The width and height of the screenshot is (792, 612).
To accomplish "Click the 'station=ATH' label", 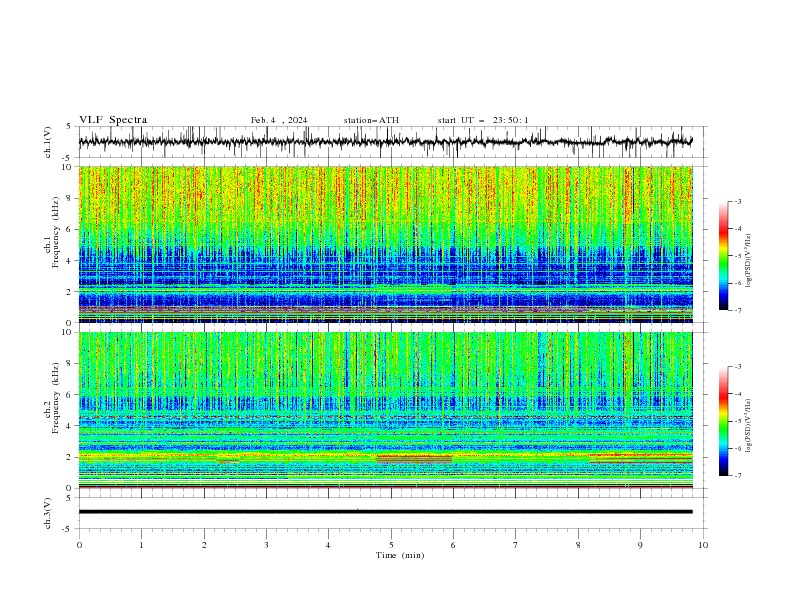I will coord(371,120).
